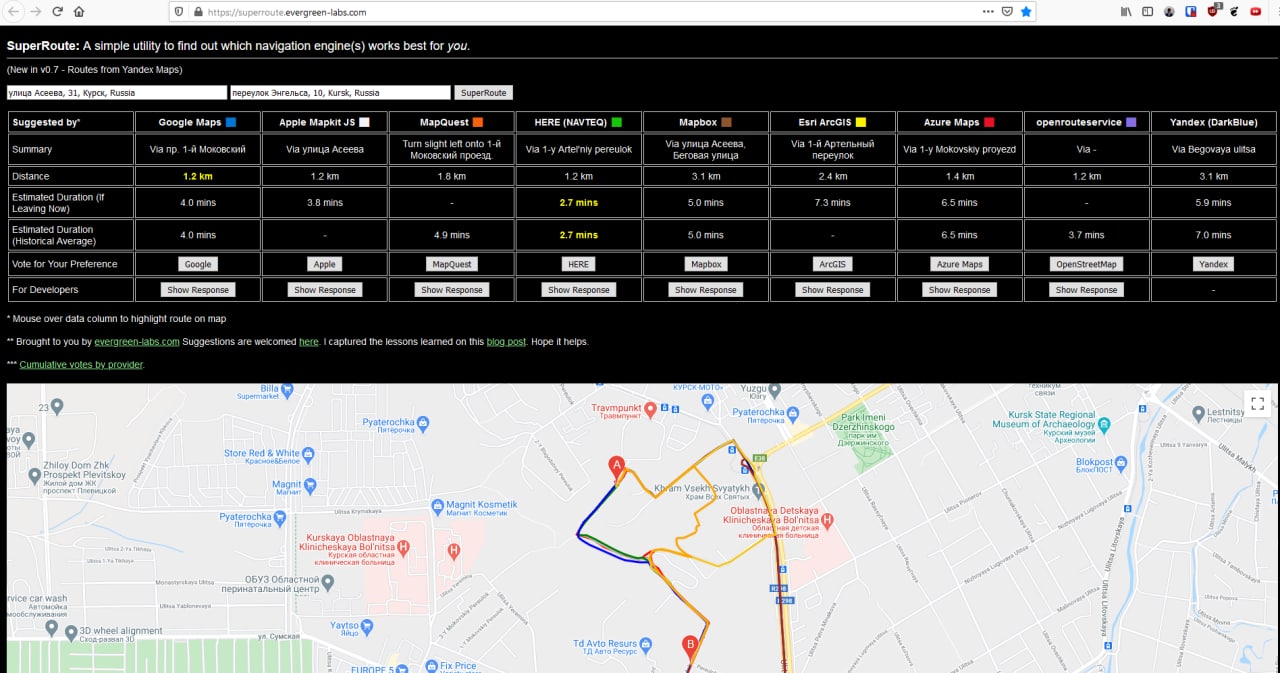Toggle the sidebar view icon

click(x=1147, y=12)
